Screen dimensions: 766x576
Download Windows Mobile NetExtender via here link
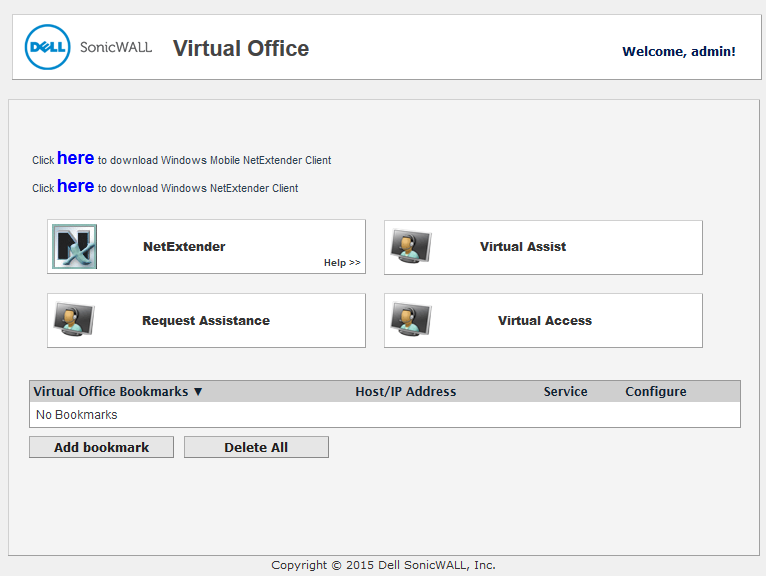(76, 158)
